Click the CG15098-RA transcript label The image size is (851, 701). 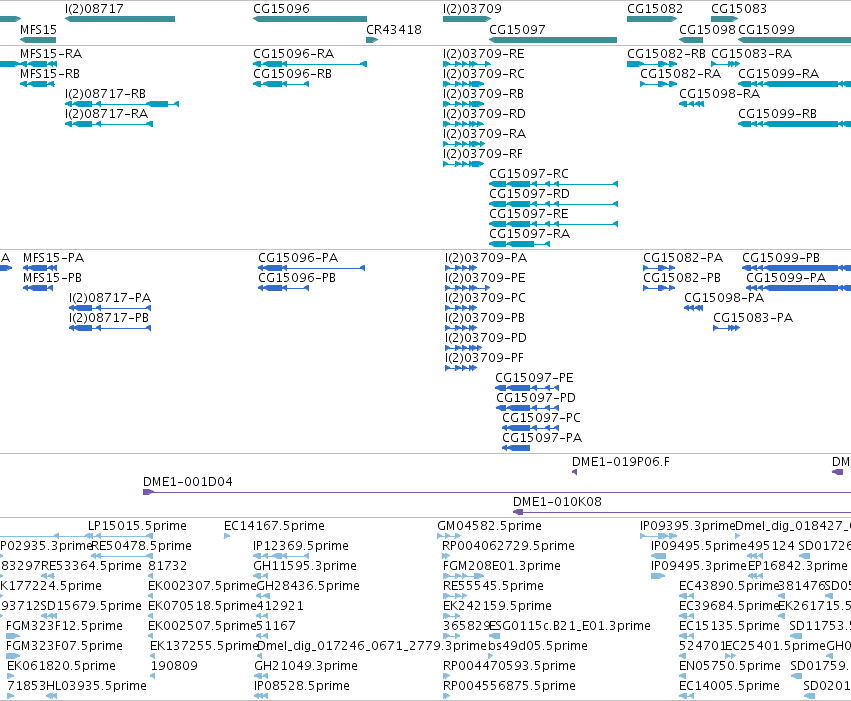(x=720, y=94)
